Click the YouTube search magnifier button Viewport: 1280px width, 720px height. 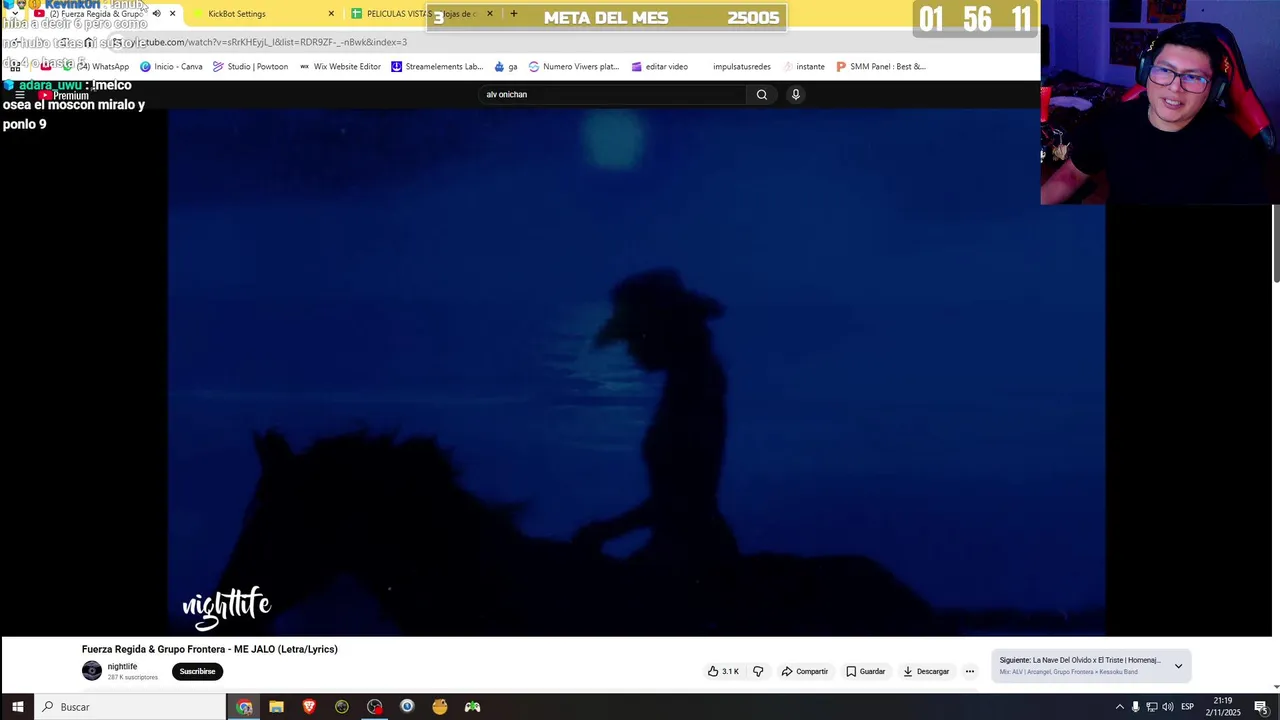point(762,94)
